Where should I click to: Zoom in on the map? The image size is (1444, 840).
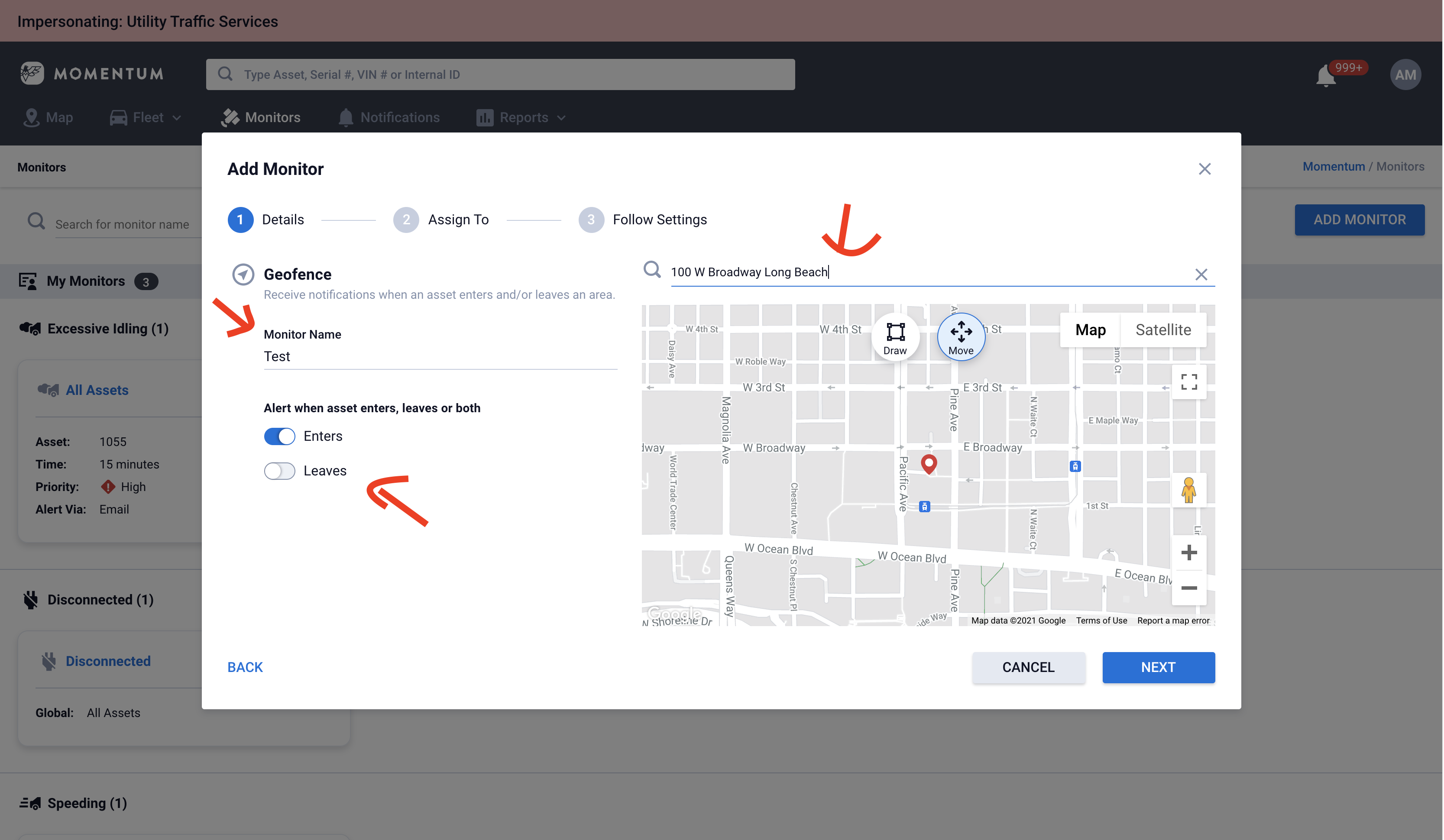pyautogui.click(x=1188, y=552)
